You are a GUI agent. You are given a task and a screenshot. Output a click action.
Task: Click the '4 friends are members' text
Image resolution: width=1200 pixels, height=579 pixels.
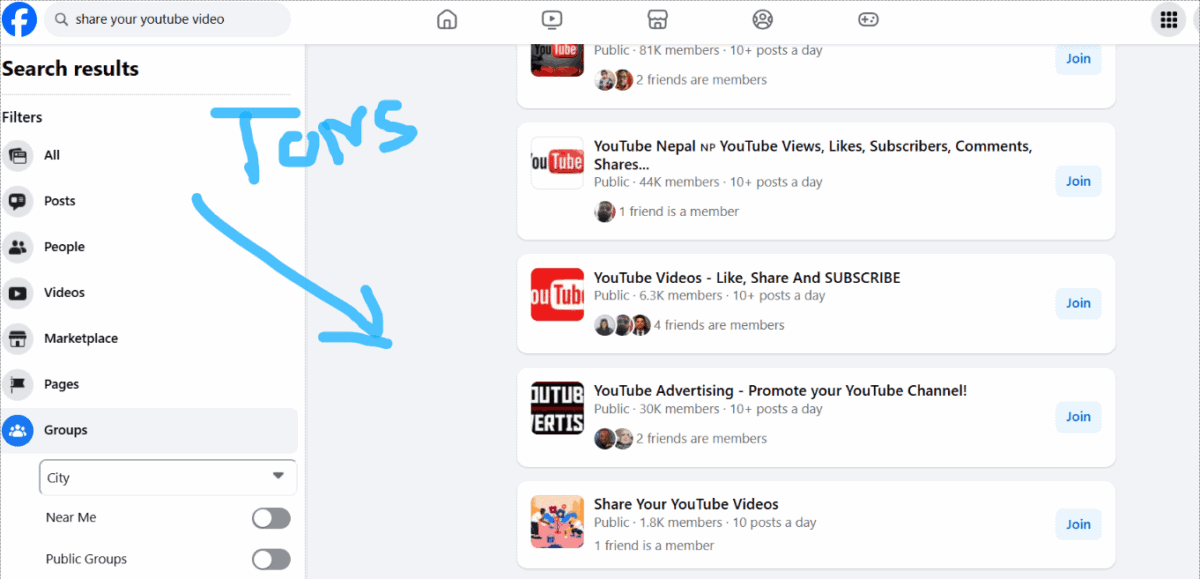click(x=719, y=325)
